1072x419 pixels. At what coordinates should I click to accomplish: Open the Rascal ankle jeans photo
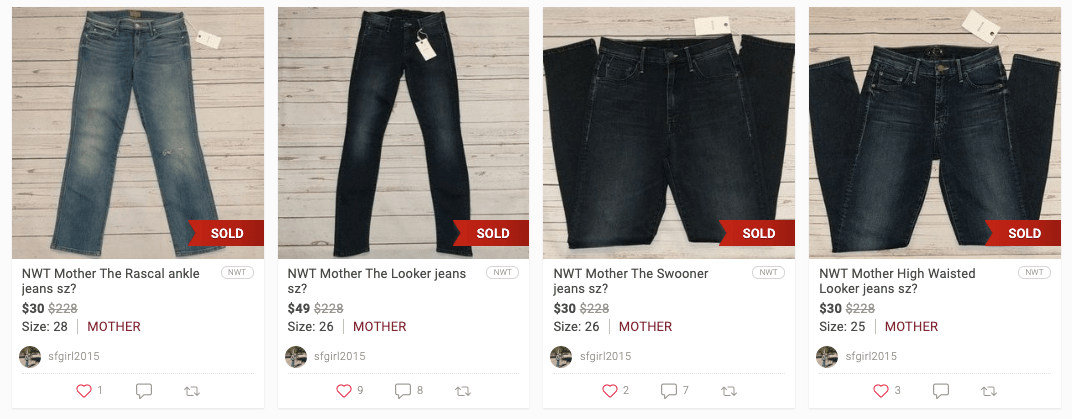(138, 133)
